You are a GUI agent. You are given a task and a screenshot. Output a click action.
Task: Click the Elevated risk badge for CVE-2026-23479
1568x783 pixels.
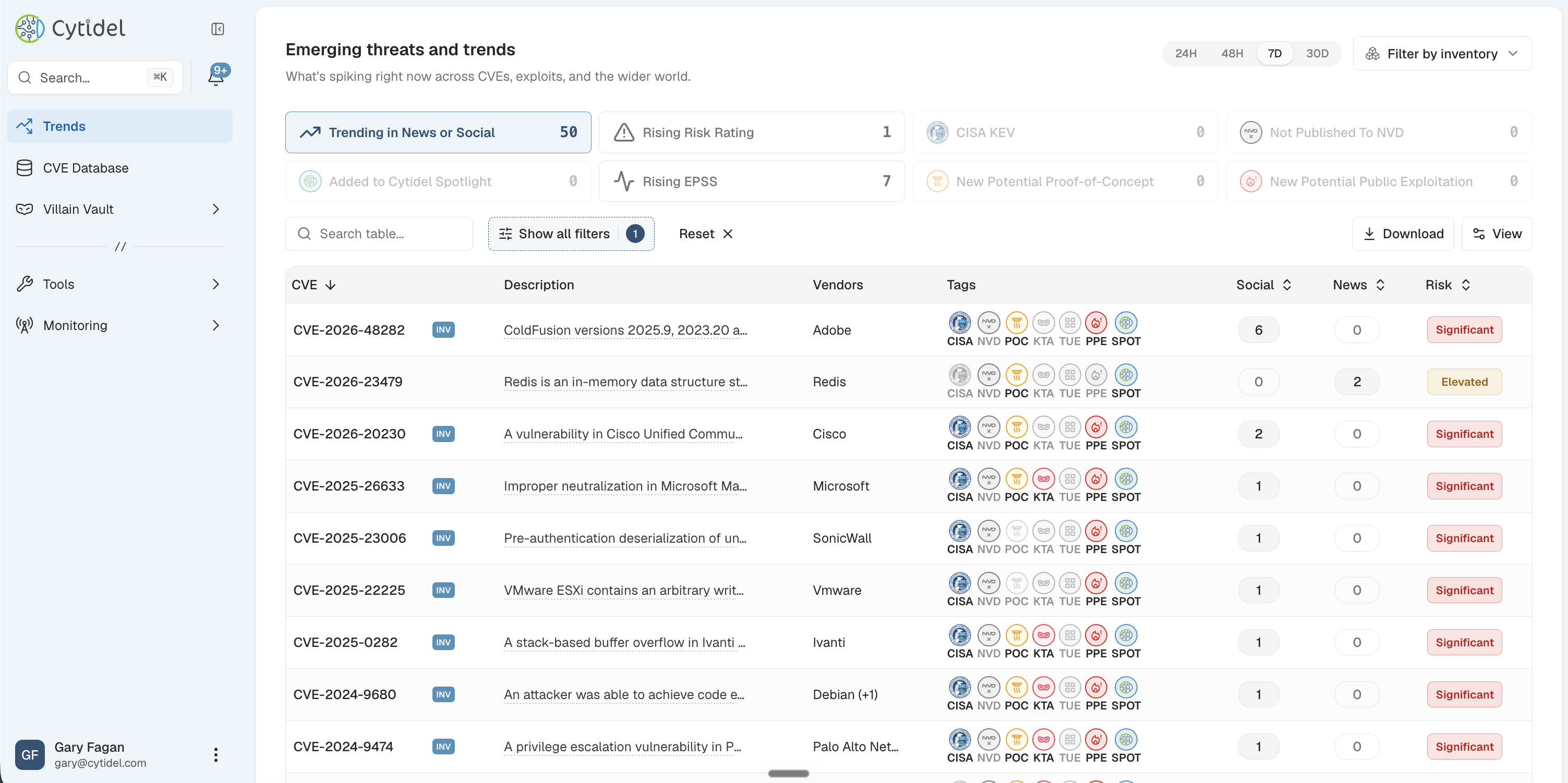pyautogui.click(x=1464, y=382)
